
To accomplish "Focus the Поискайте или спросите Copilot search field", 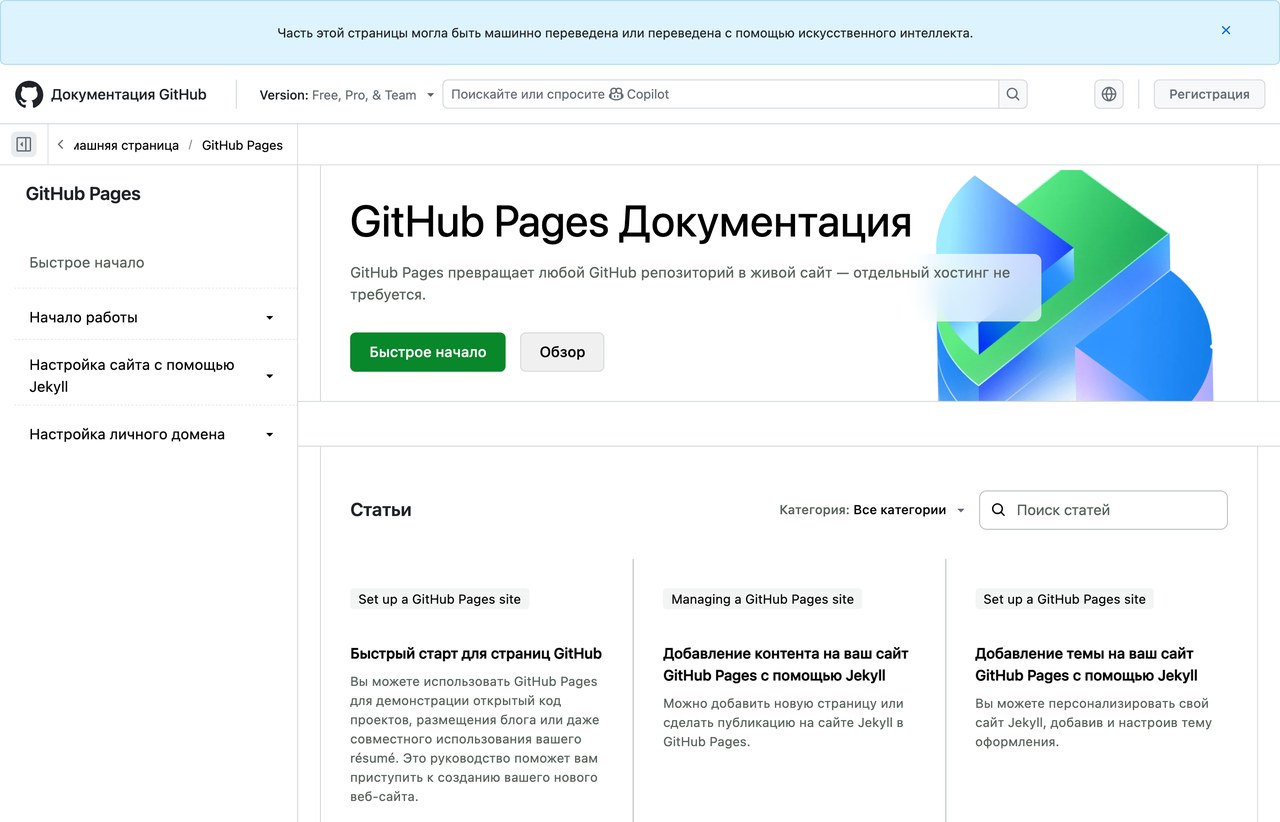I will pyautogui.click(x=721, y=94).
